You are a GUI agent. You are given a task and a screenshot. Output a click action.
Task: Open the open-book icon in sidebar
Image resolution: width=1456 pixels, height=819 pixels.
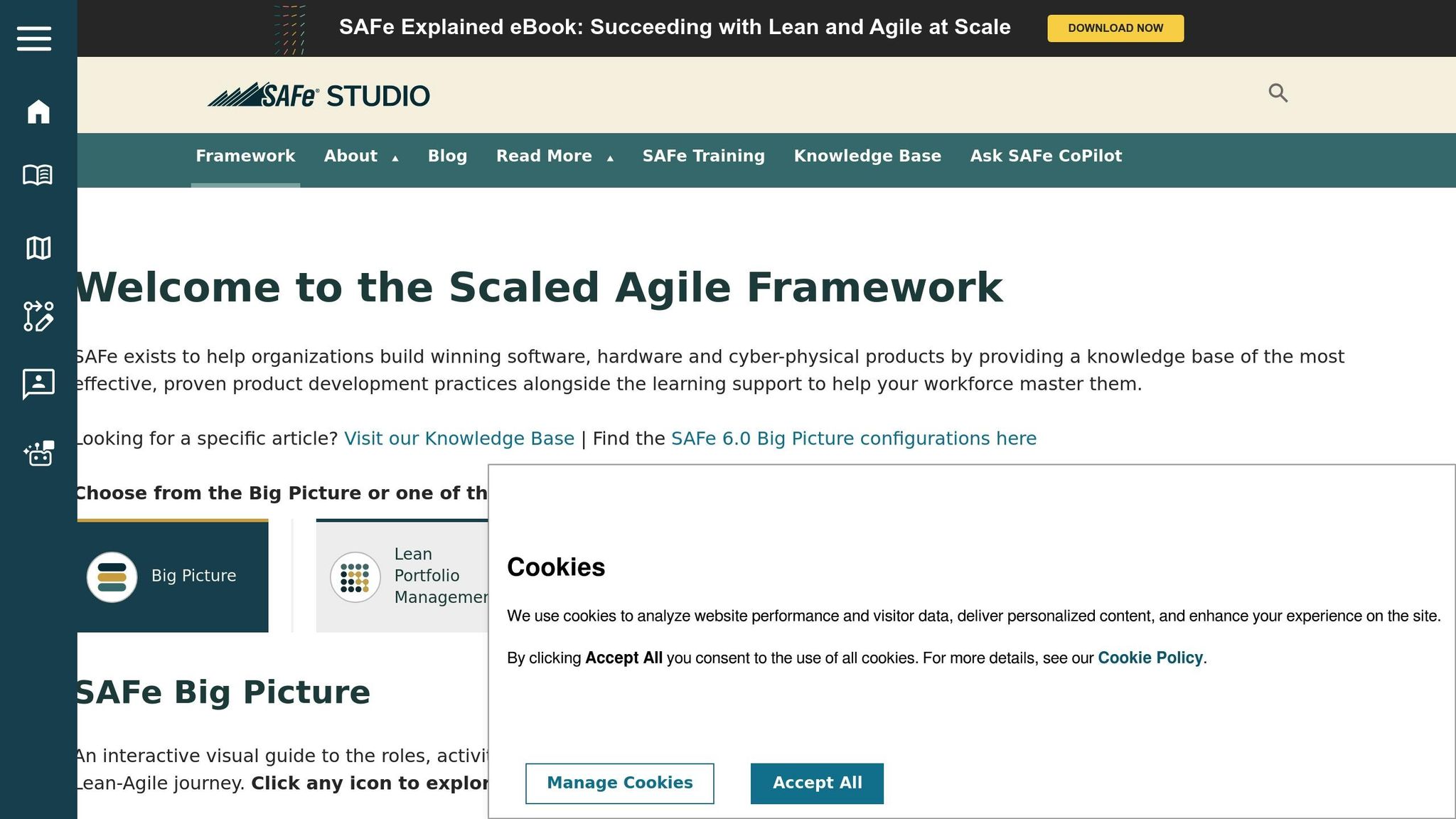38,175
